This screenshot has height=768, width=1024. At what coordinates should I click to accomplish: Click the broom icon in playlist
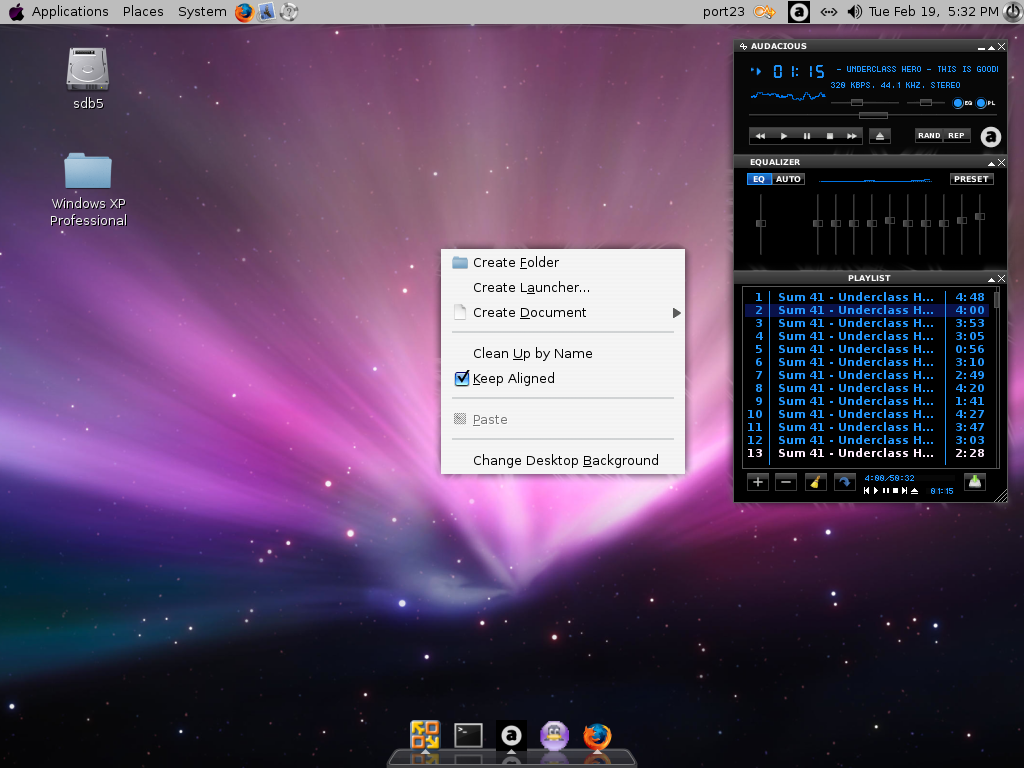[816, 482]
